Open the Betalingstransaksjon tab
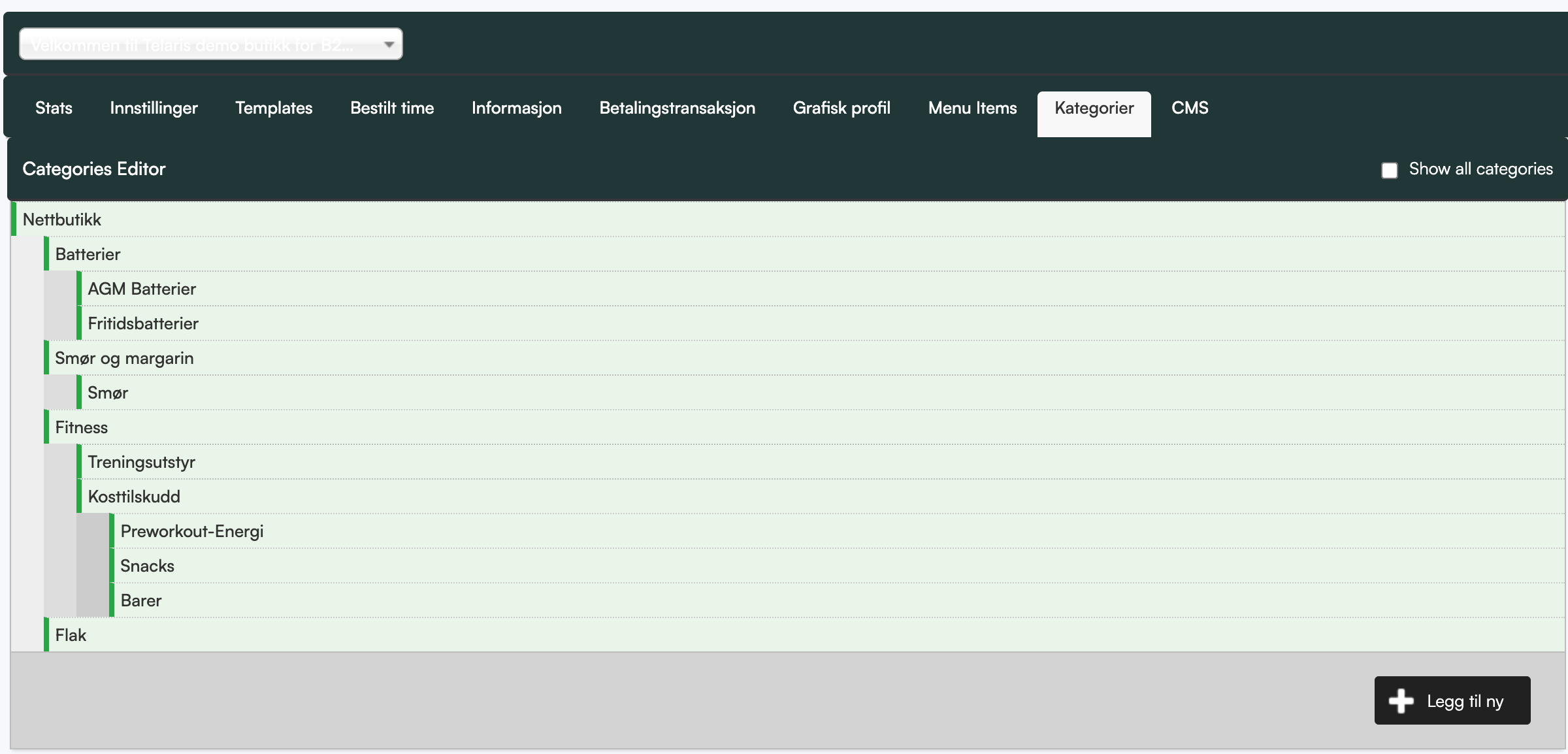The height and width of the screenshot is (754, 1568). [x=677, y=108]
